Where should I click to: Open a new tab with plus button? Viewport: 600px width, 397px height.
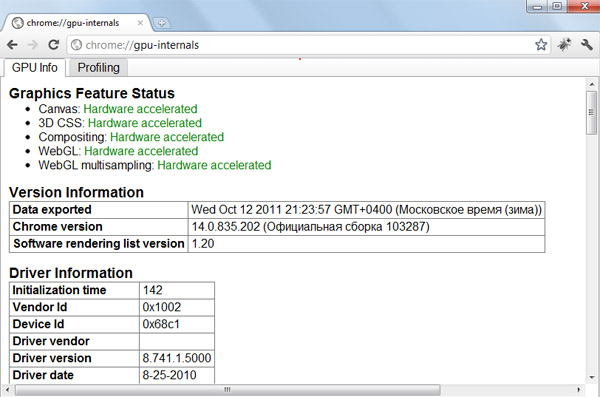(x=161, y=23)
